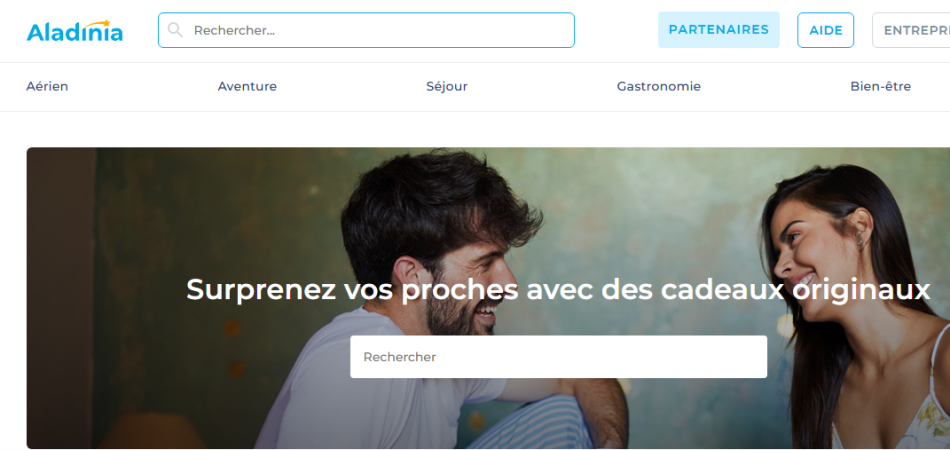Go to the Séjour category
Screen dimensions: 950x450
[447, 86]
